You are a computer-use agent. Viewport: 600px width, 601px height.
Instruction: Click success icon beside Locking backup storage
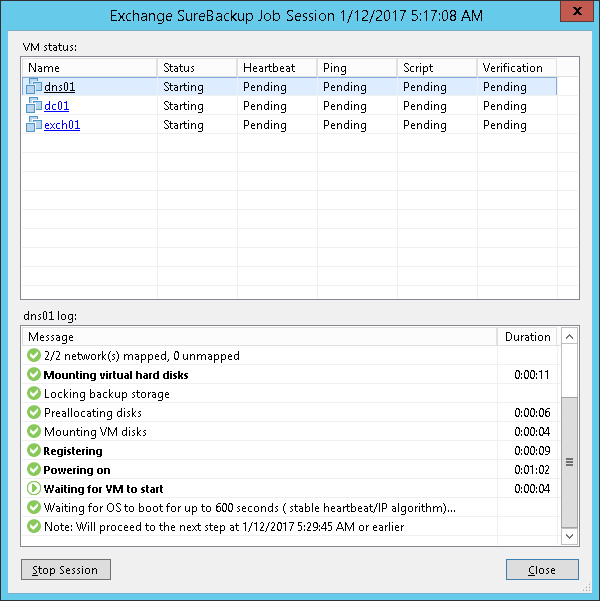click(x=34, y=393)
